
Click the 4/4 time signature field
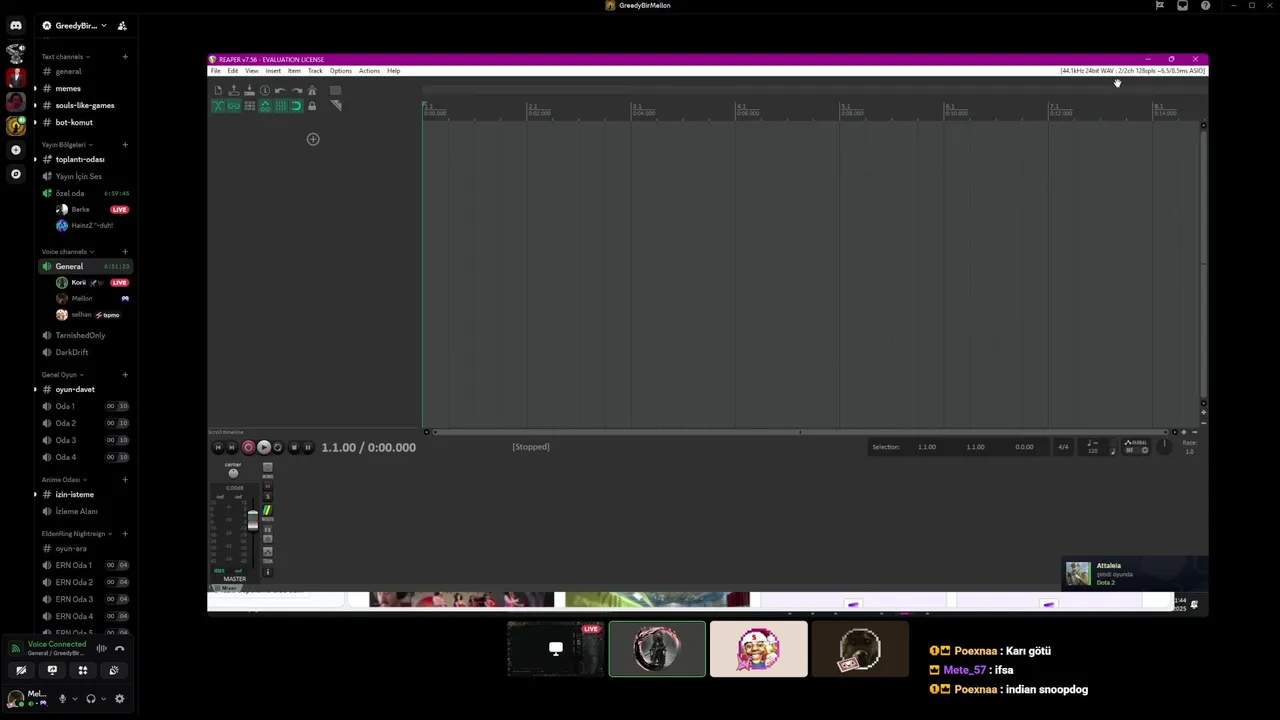[1063, 447]
